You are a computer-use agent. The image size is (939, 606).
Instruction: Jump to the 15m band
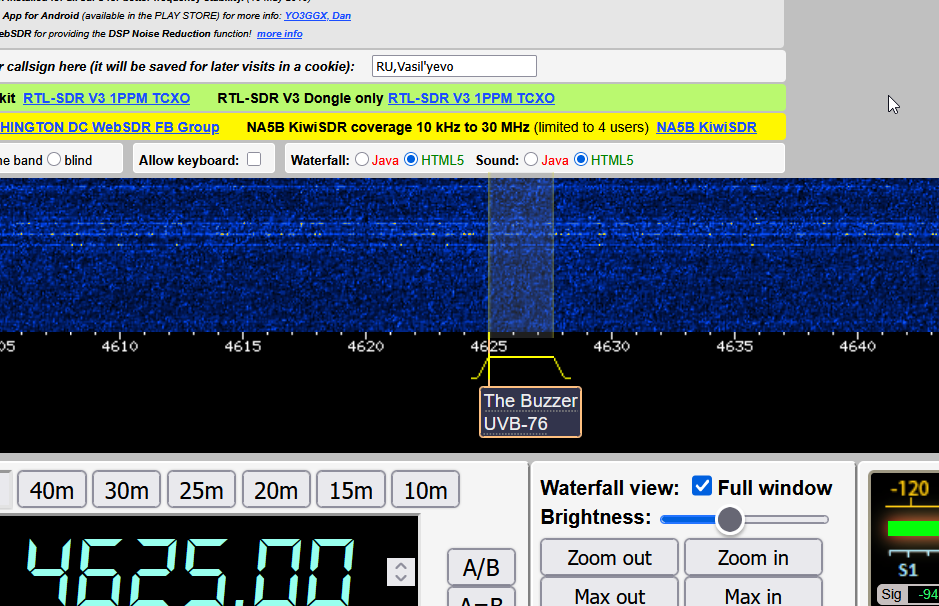pyautogui.click(x=350, y=490)
